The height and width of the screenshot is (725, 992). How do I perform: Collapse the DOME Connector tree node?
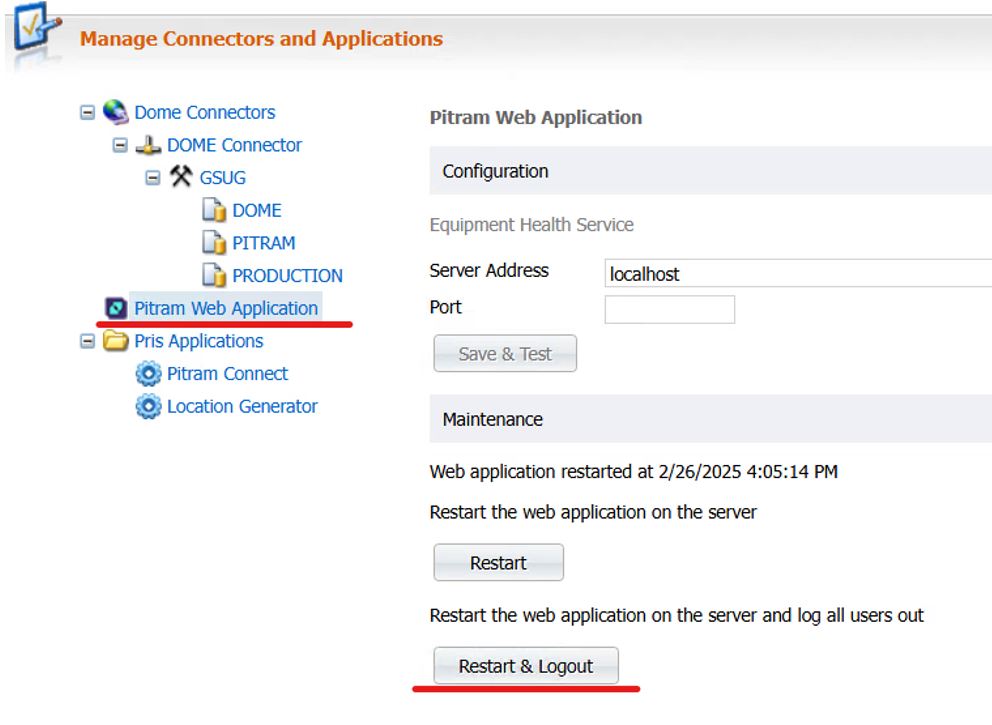click(x=121, y=145)
